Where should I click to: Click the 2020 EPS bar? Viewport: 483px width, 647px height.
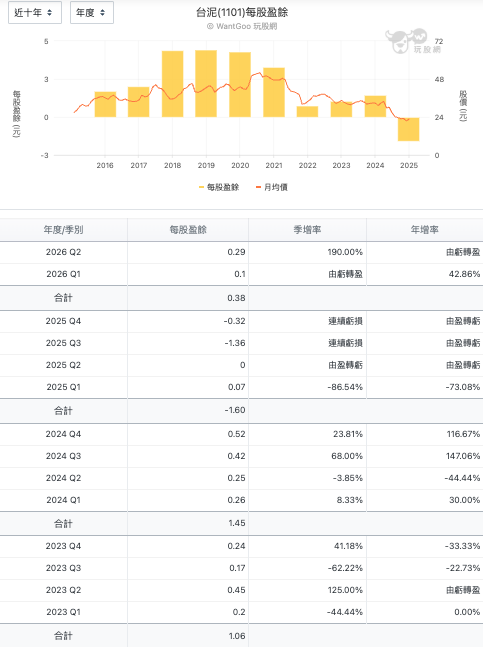click(x=240, y=85)
